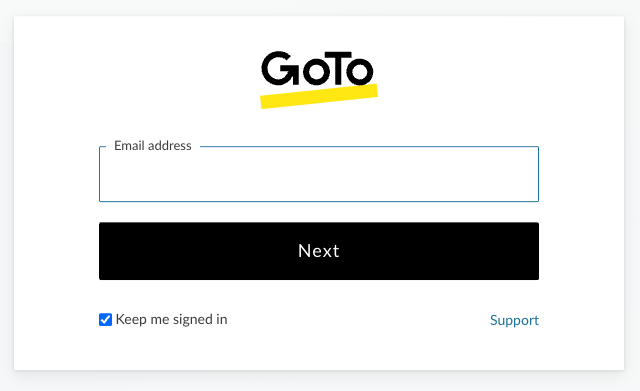The height and width of the screenshot is (391, 640).
Task: Focus the Email address input field
Action: coord(319,174)
